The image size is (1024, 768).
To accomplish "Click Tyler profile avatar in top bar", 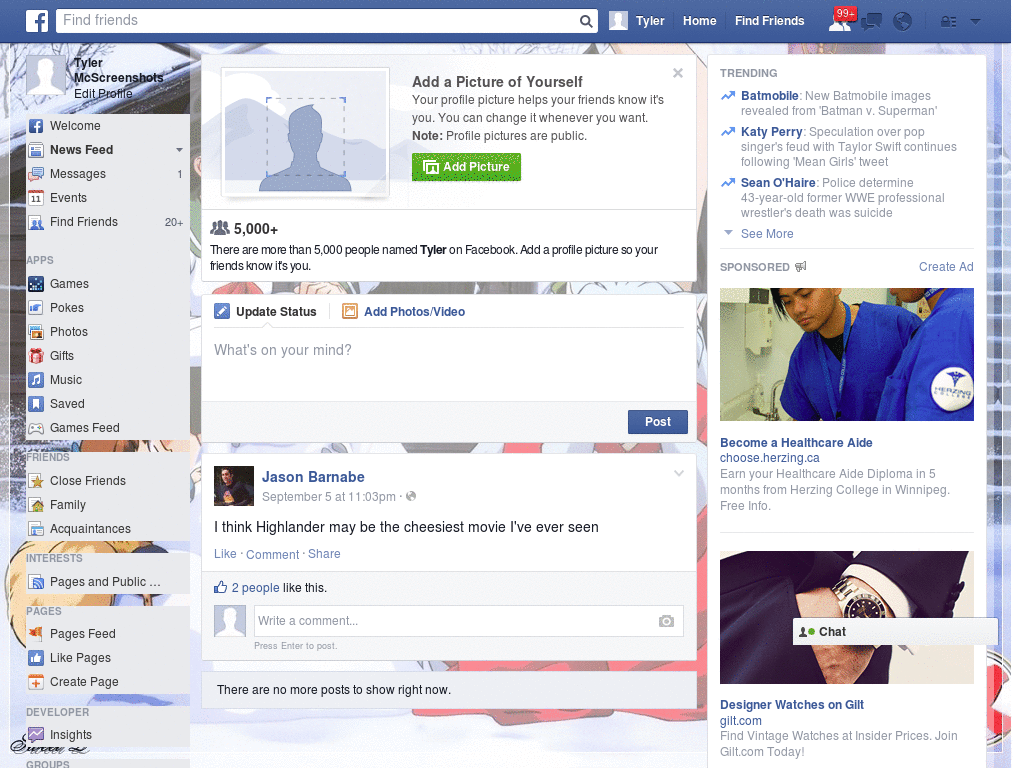I will [x=618, y=21].
